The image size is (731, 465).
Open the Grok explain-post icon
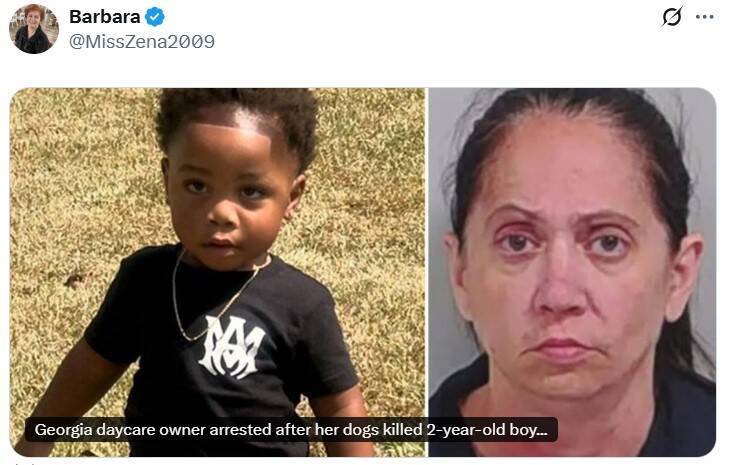pyautogui.click(x=672, y=17)
